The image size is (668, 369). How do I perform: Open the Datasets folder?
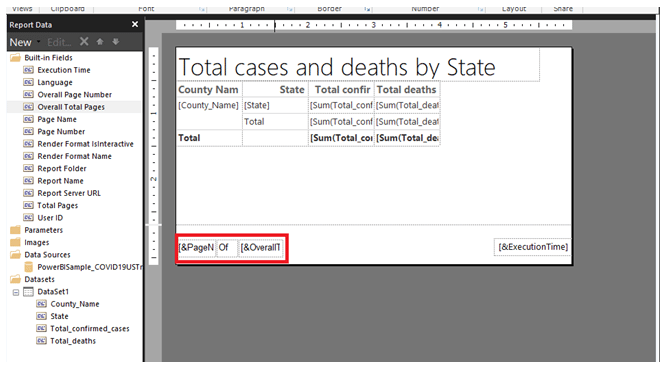point(40,280)
